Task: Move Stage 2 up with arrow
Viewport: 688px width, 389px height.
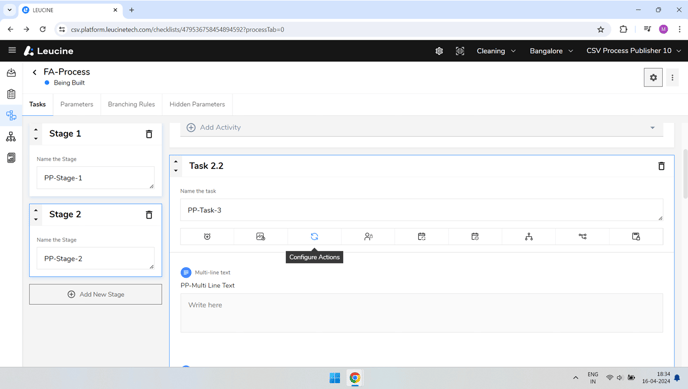Action: pyautogui.click(x=36, y=211)
